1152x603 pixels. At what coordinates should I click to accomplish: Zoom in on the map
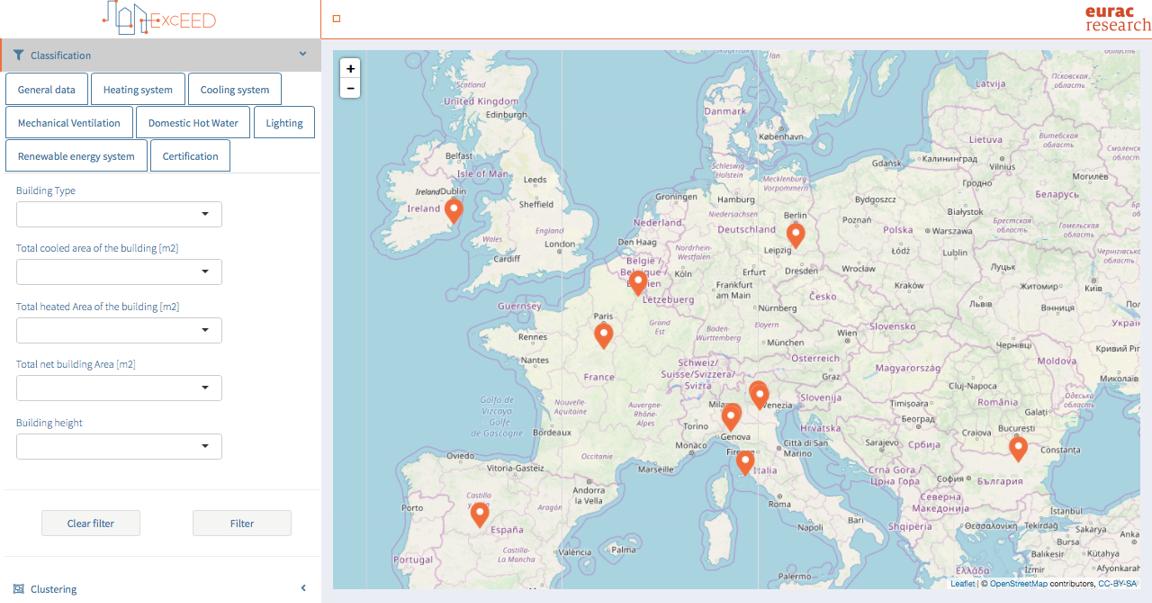(348, 70)
